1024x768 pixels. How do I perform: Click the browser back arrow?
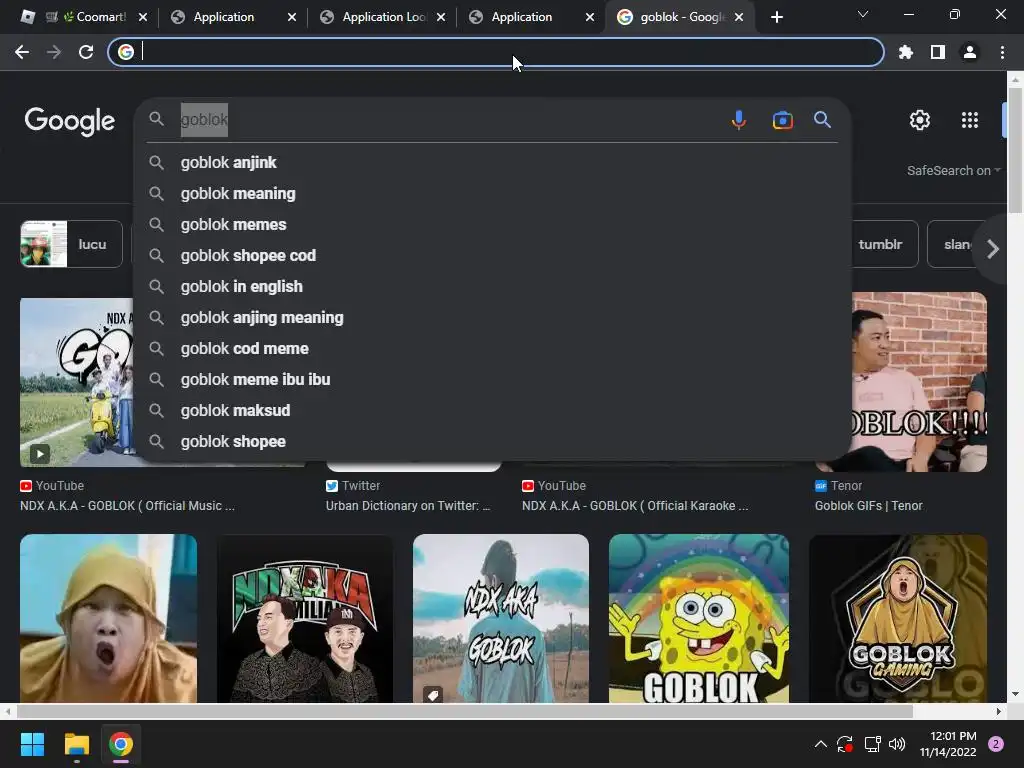22,52
